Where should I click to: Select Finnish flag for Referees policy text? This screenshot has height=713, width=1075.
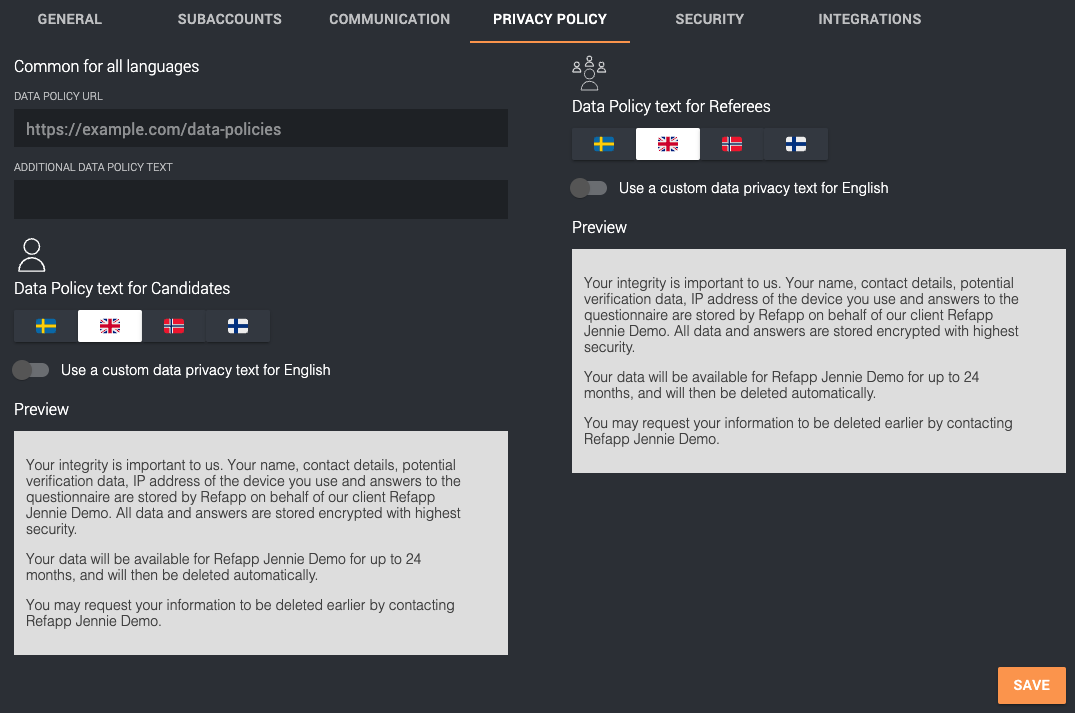[796, 144]
